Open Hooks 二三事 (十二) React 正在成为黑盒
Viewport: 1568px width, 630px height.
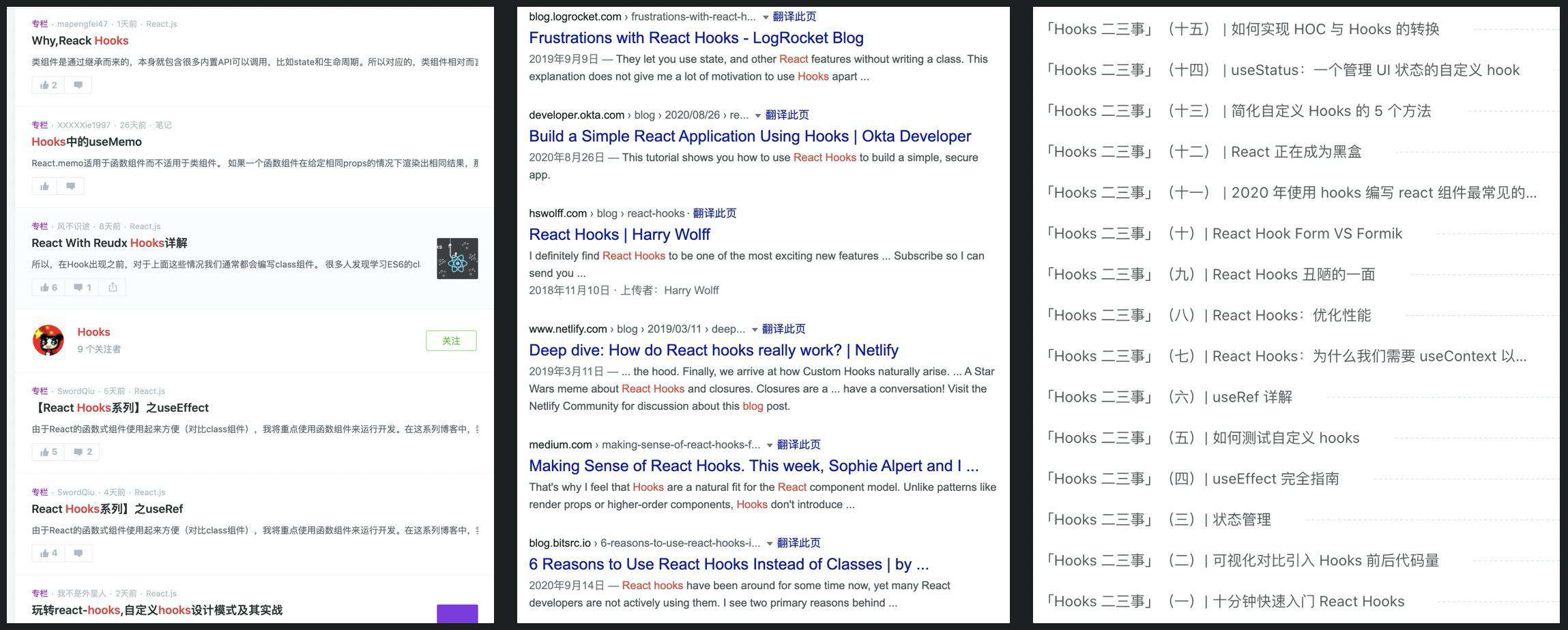[x=1204, y=151]
